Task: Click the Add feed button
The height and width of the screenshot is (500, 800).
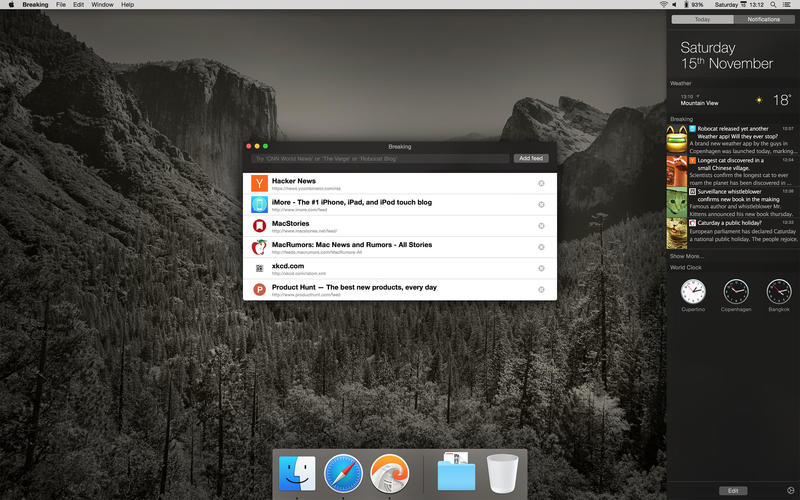Action: click(x=530, y=158)
